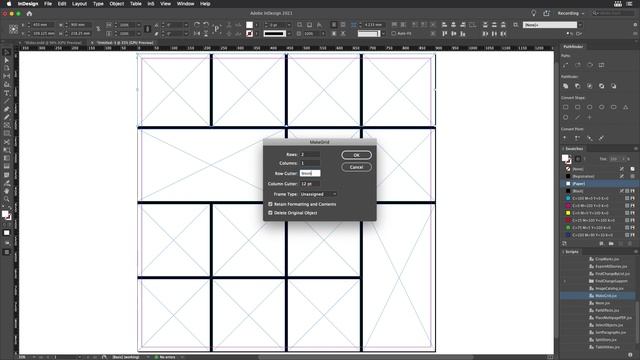The image size is (640, 360).
Task: Click the rotate 90° clockwise icon
Action: click(x=197, y=24)
